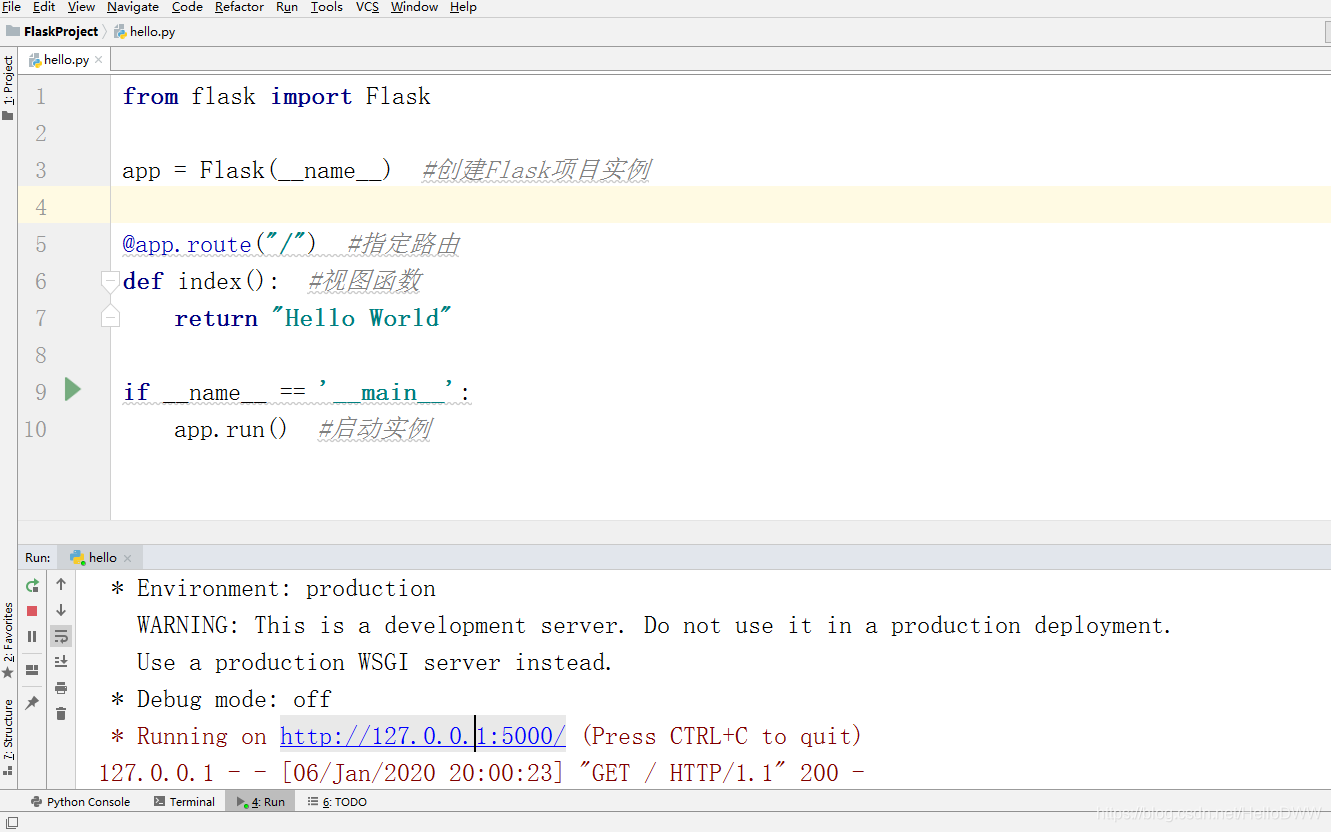
Task: Click 'from flask import Flask' on line 1
Action: [x=277, y=96]
